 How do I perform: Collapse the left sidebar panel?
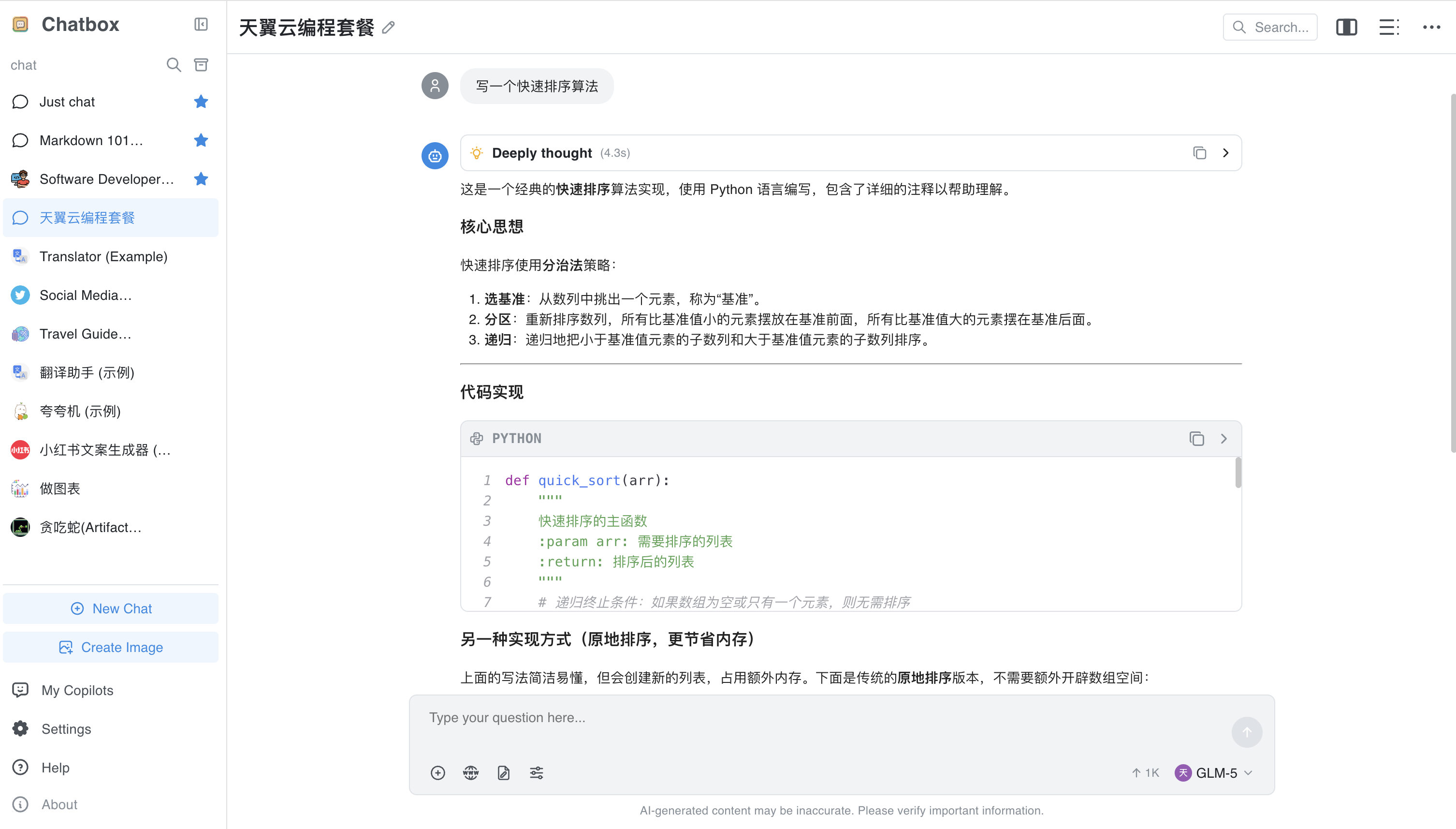[201, 25]
